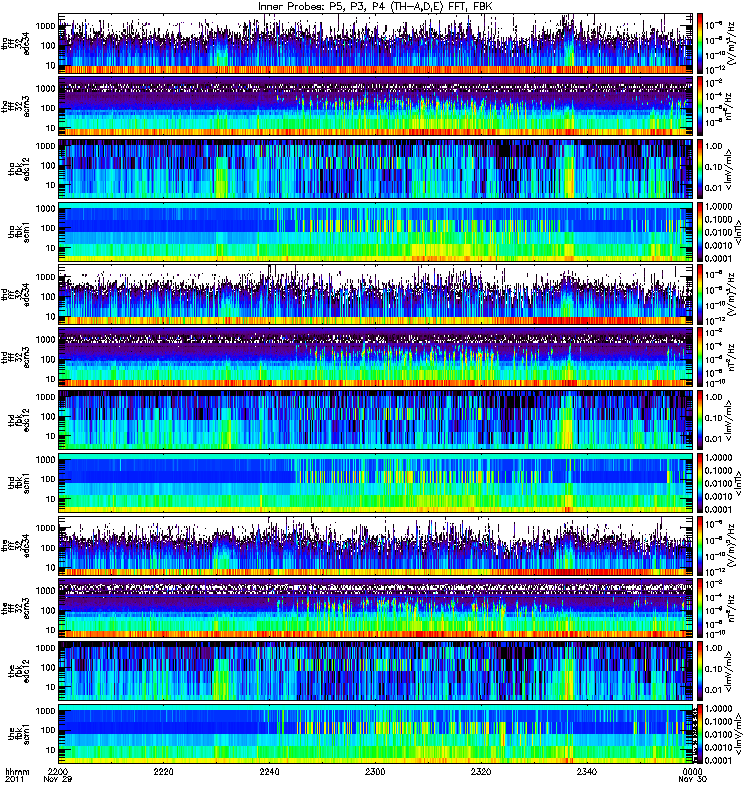This screenshot has height=800, width=750.
Task: Click the color bar of tha scm3 panel
Action: 699,106
